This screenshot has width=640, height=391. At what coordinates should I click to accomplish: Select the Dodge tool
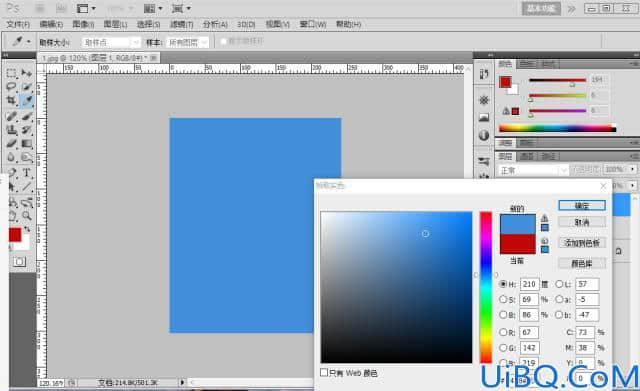[x=27, y=158]
